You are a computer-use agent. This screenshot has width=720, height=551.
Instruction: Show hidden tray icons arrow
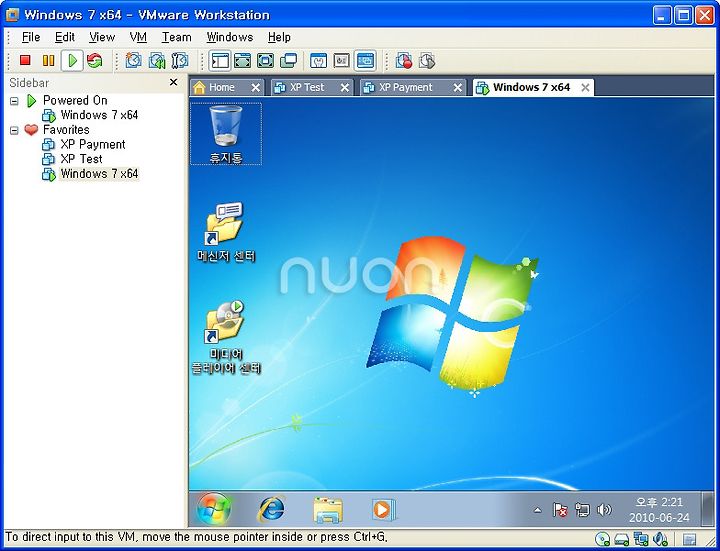537,510
